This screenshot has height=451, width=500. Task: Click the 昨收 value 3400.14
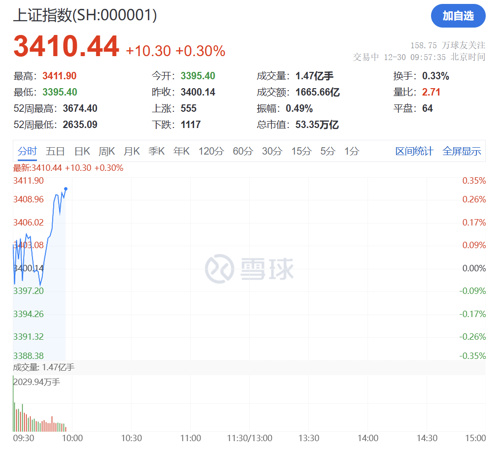pyautogui.click(x=198, y=92)
